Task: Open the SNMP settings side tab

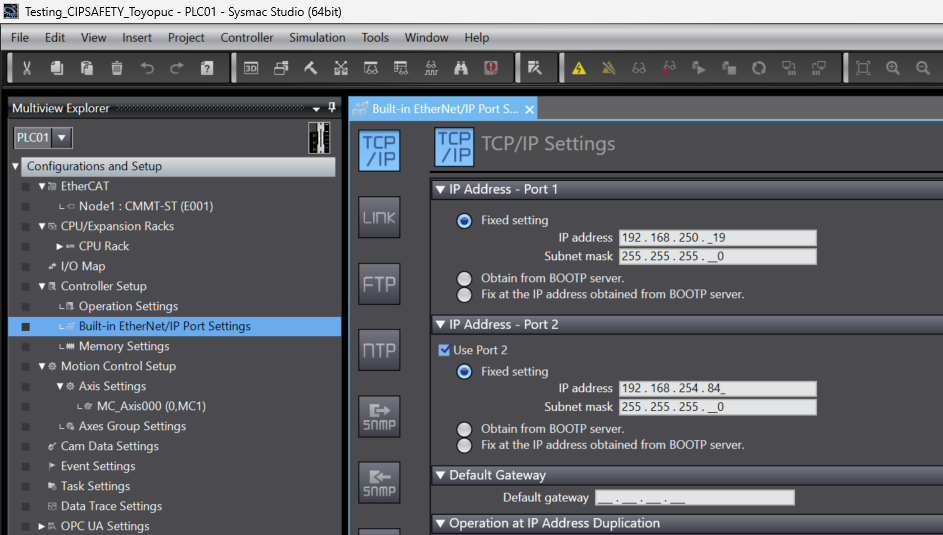Action: point(379,416)
